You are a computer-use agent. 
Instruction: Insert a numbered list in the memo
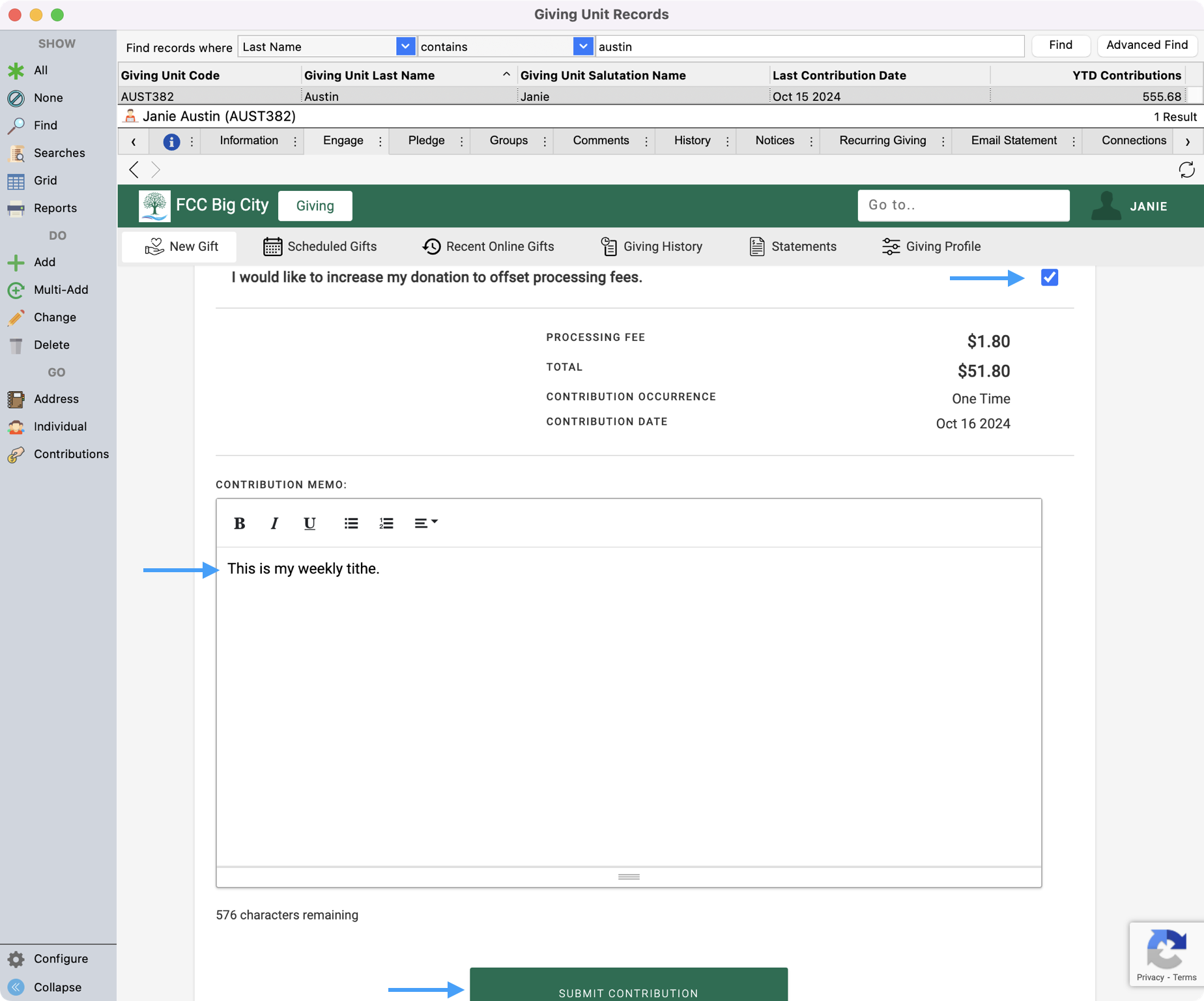click(x=386, y=523)
